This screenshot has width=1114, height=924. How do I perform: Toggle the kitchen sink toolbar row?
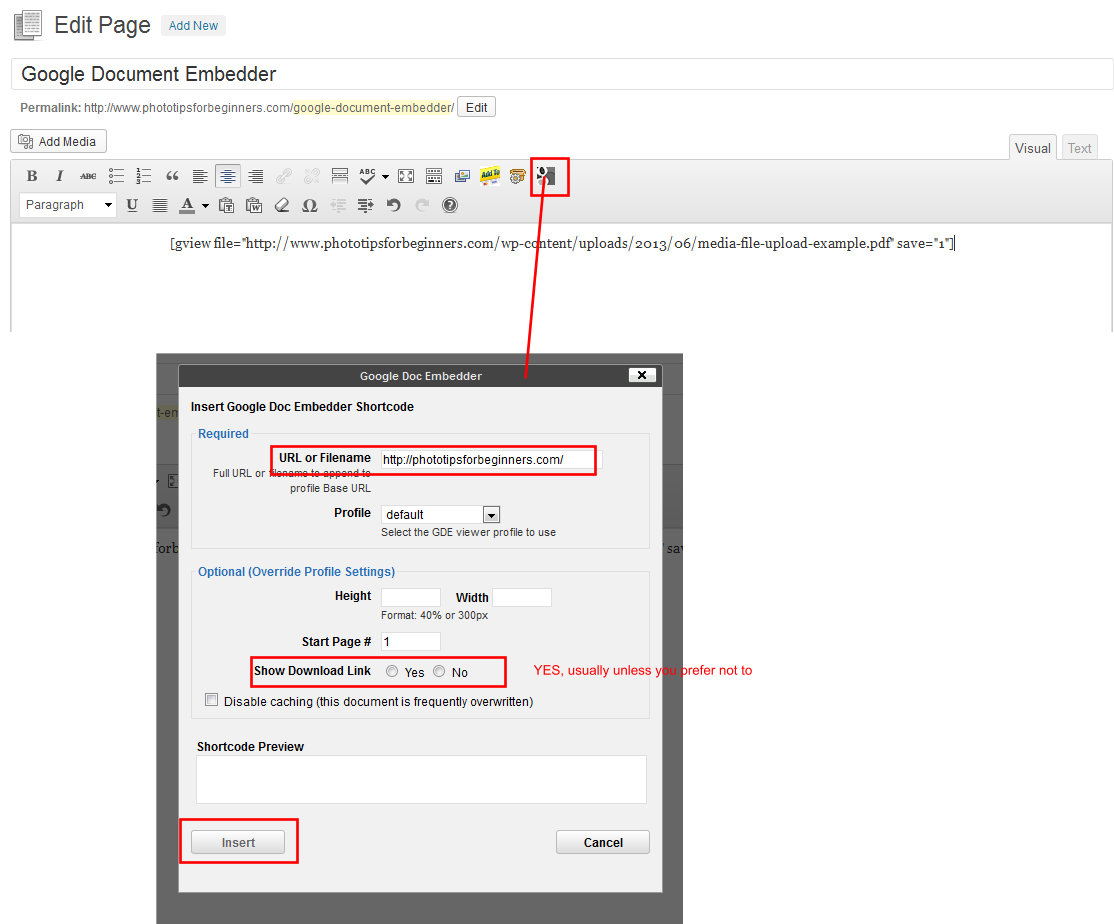(434, 176)
